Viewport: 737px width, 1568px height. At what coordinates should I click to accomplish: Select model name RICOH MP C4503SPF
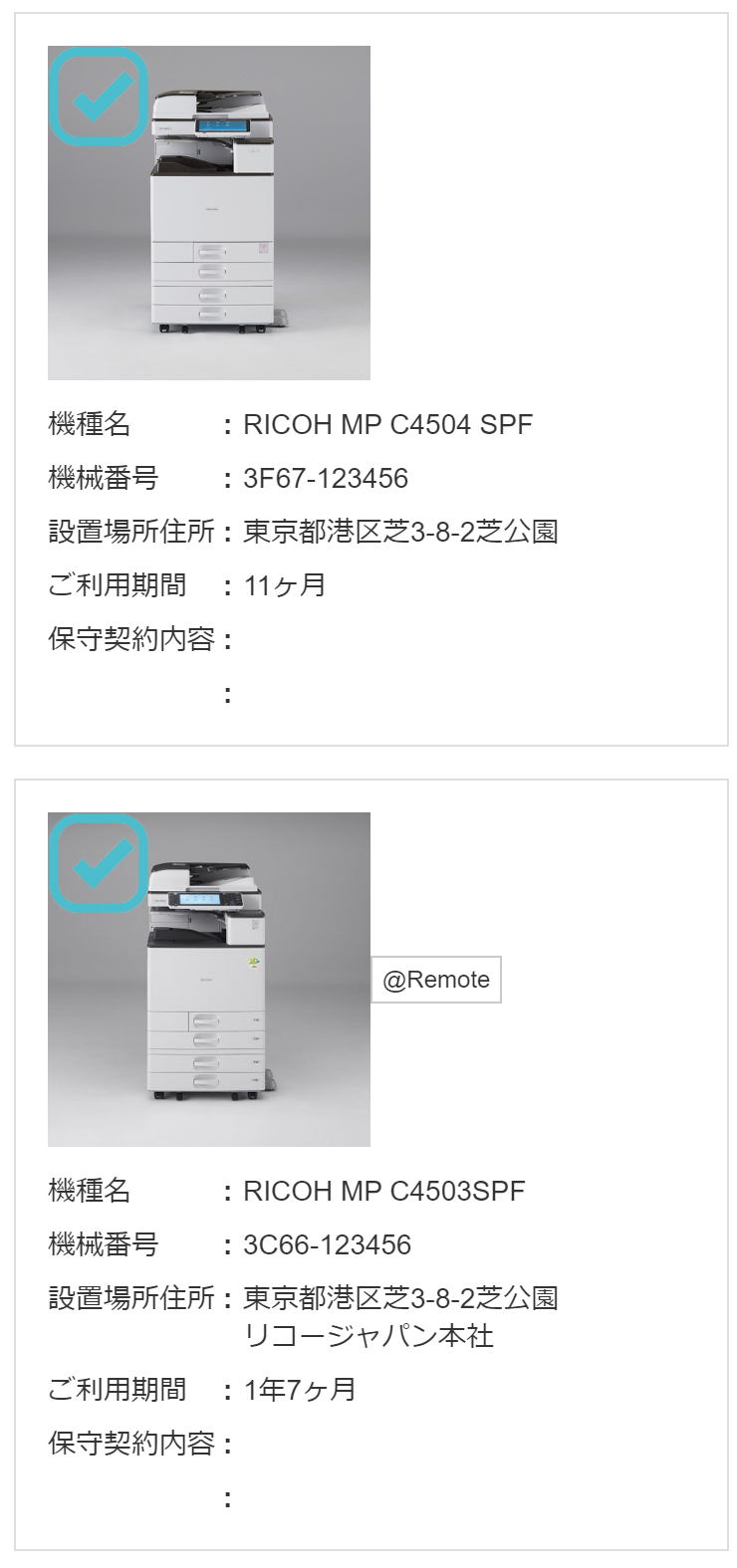[x=384, y=1191]
